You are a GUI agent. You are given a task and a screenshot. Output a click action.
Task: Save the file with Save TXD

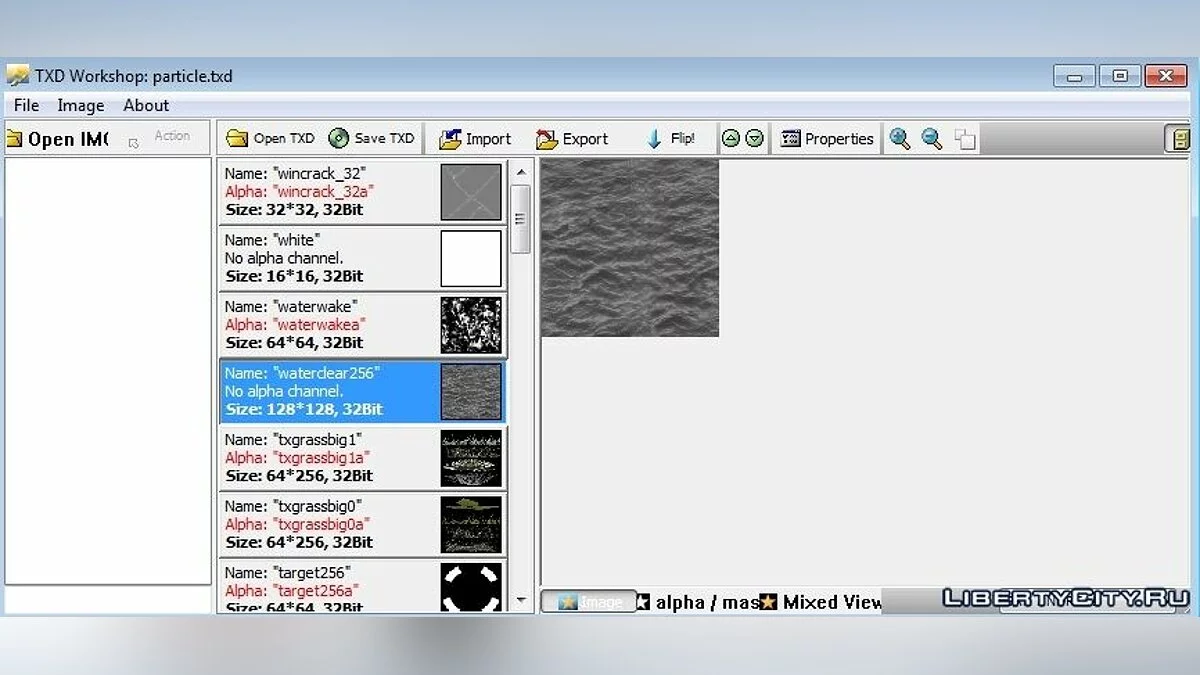click(x=371, y=139)
